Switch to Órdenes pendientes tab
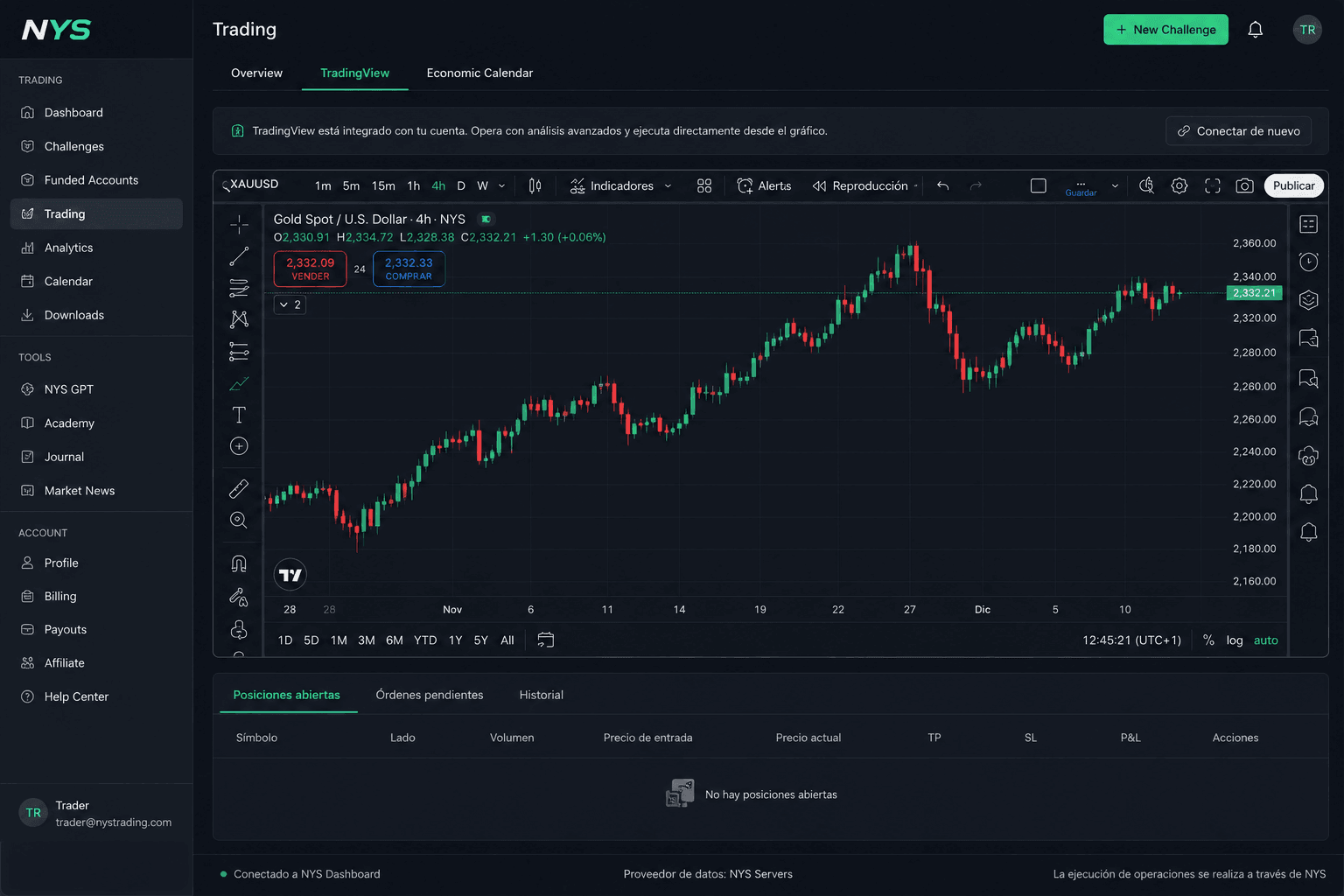Viewport: 1344px width, 896px height. pyautogui.click(x=430, y=695)
